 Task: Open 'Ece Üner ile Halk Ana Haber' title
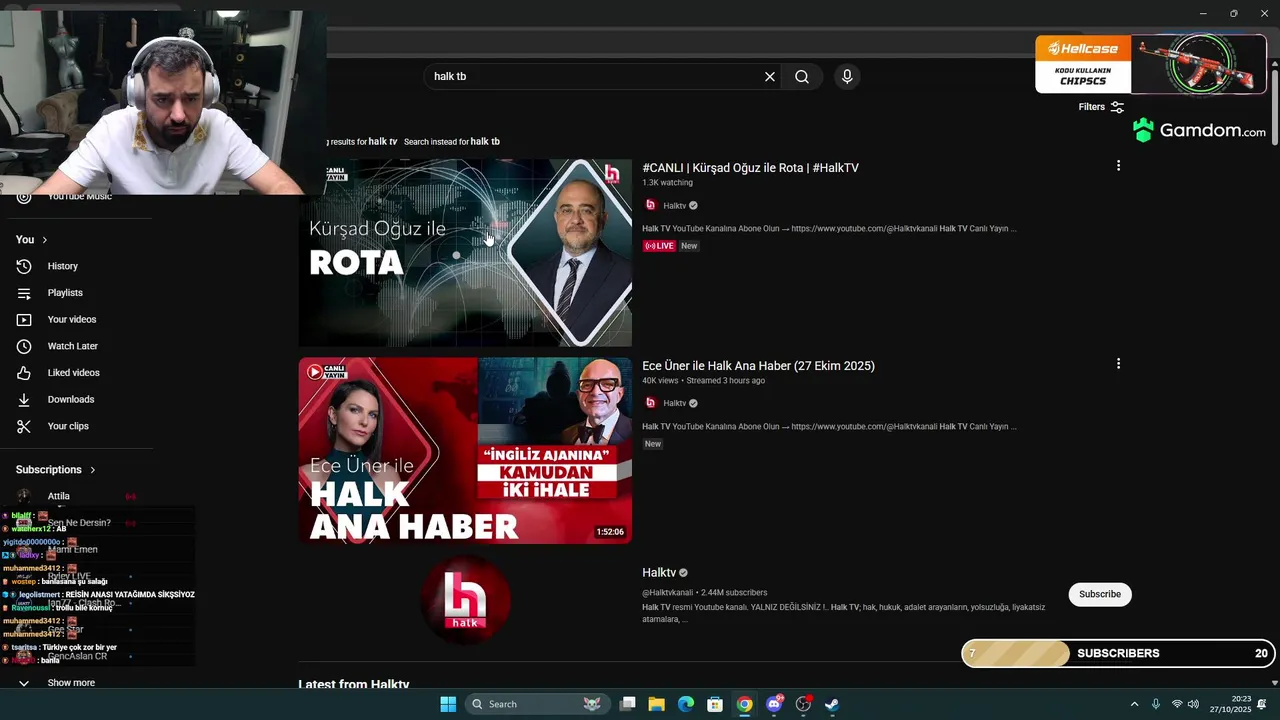coord(758,366)
